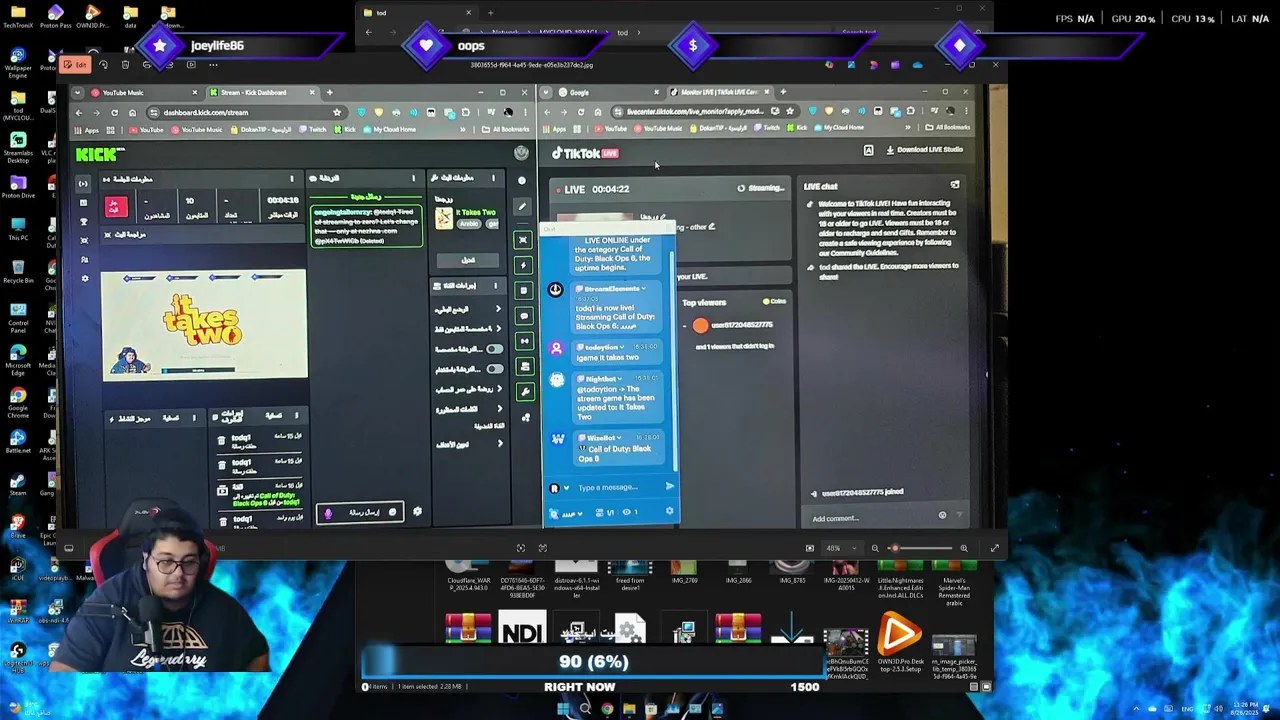Open Kick dashboard stream/live sidebar icon

tap(83, 183)
